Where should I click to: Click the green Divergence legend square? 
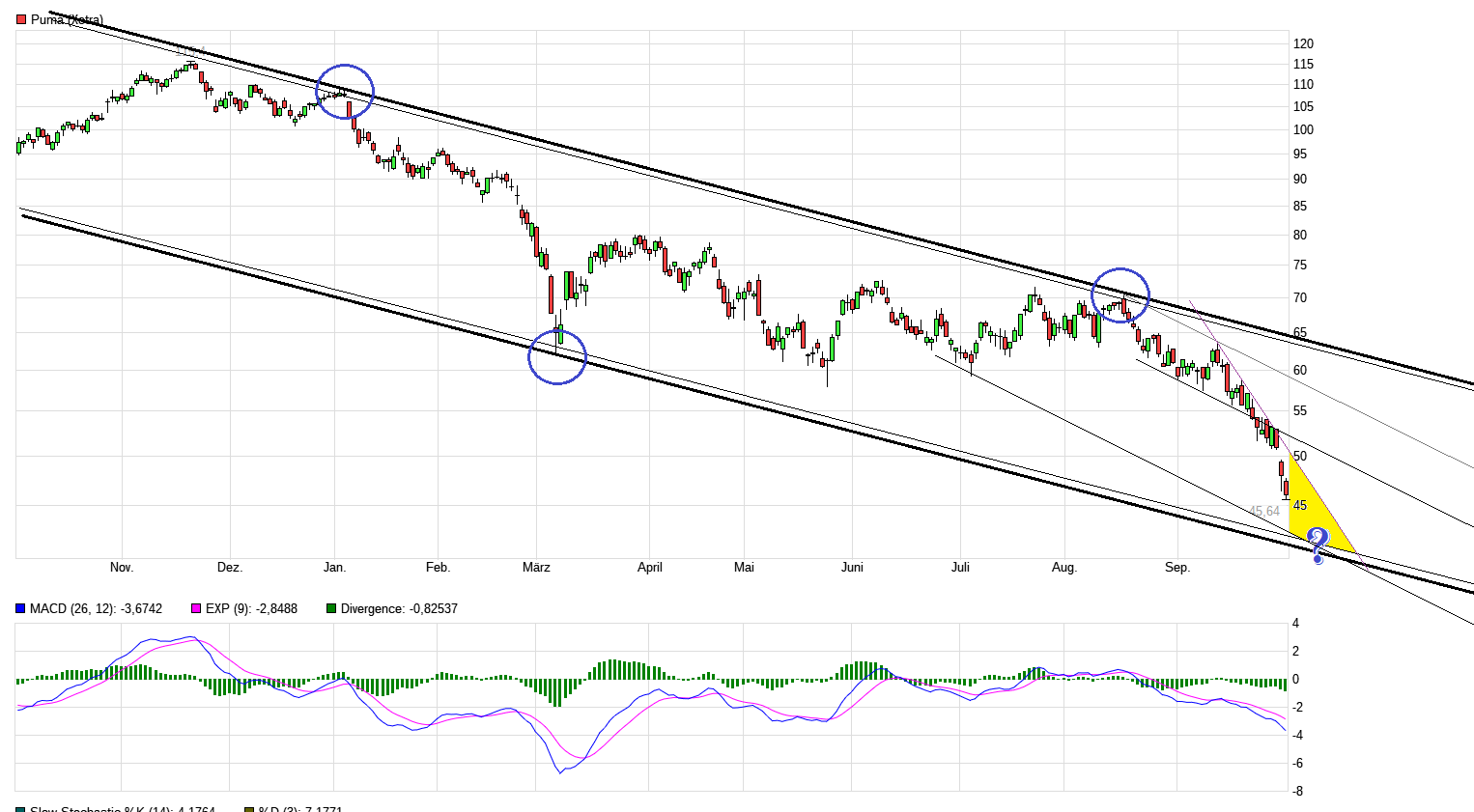(x=330, y=608)
